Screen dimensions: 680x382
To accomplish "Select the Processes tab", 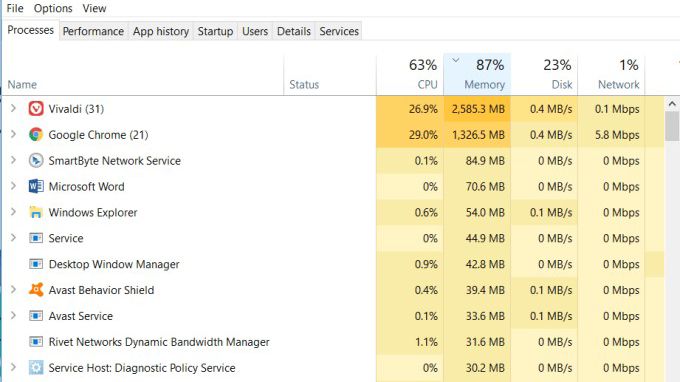I will point(31,30).
